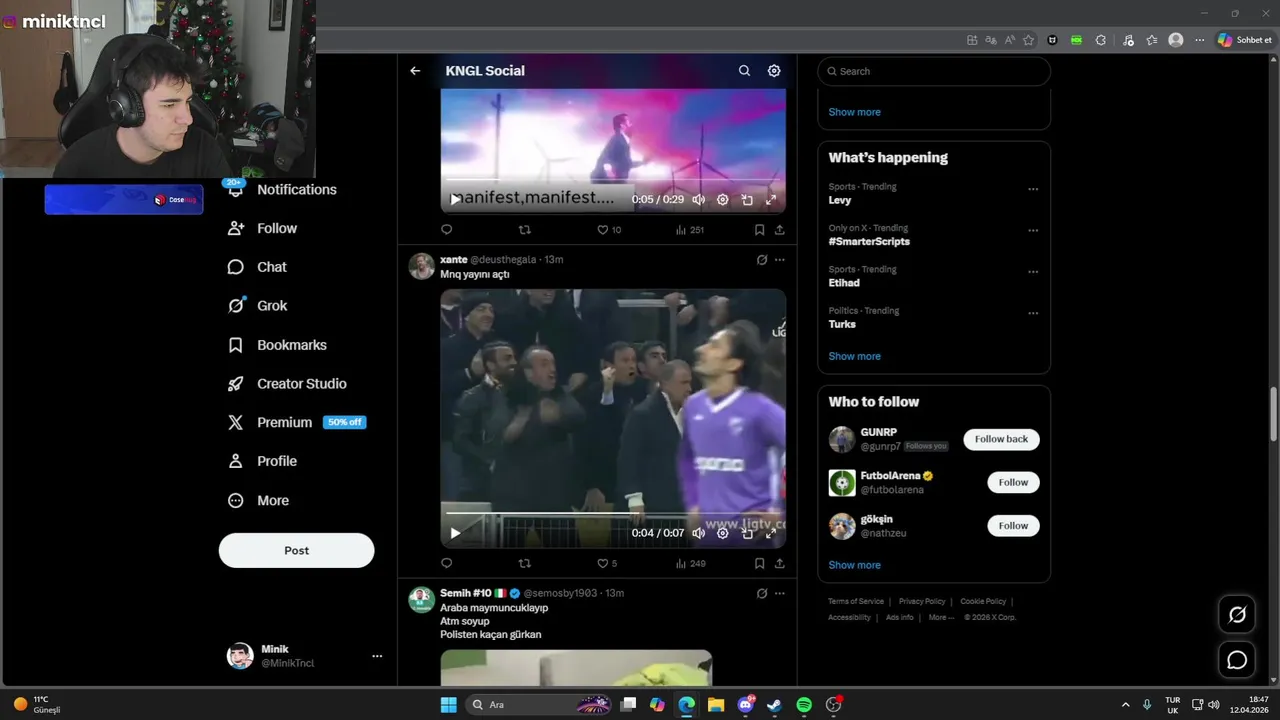Seek xante's video progress bar
1280x720 pixels.
613,515
